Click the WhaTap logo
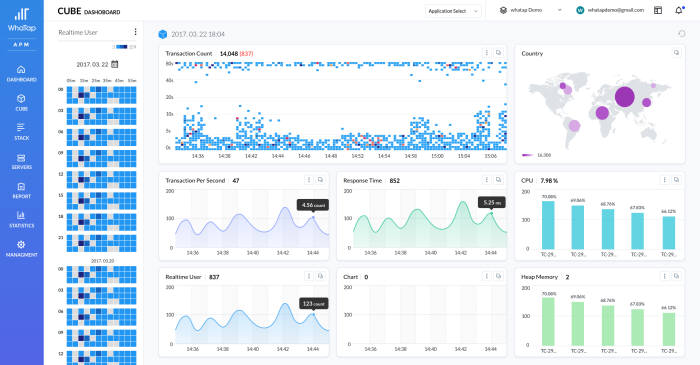Image resolution: width=700 pixels, height=365 pixels. (x=21, y=20)
